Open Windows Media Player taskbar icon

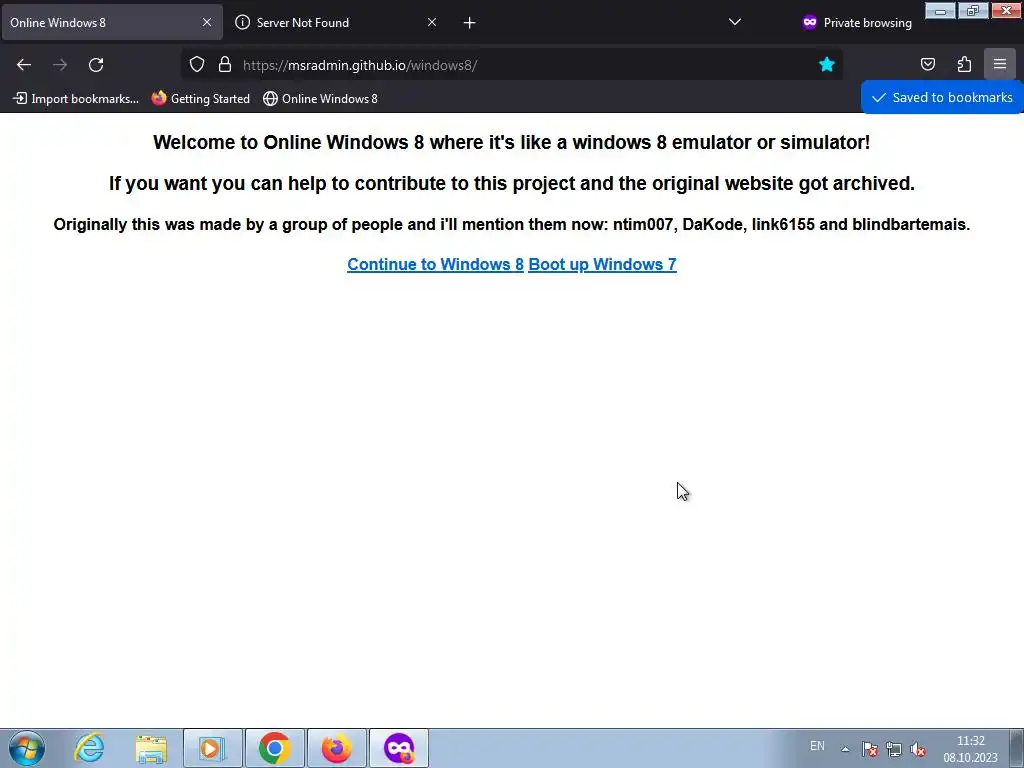[x=213, y=748]
